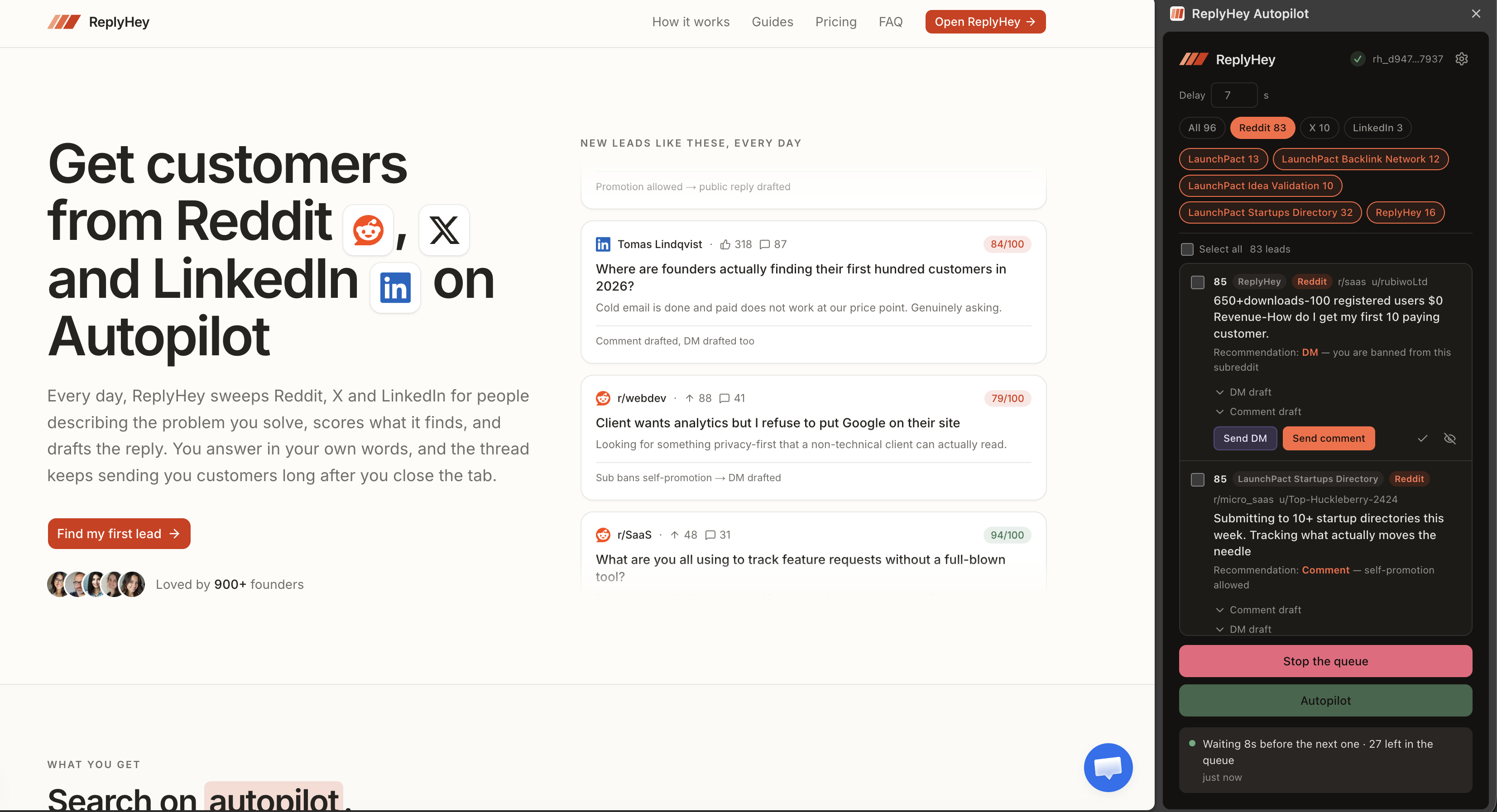This screenshot has height=812, width=1497.
Task: Click the comment bubble icon next to 31
Action: (710, 535)
